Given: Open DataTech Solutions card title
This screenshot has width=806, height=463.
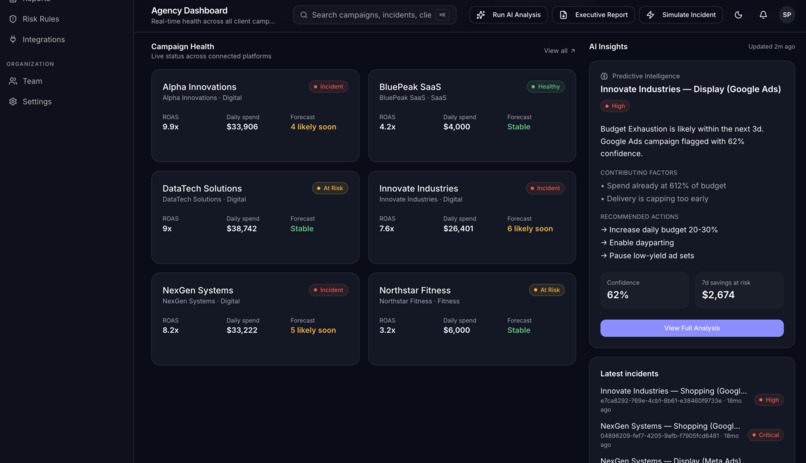Looking at the screenshot, I should 202,189.
